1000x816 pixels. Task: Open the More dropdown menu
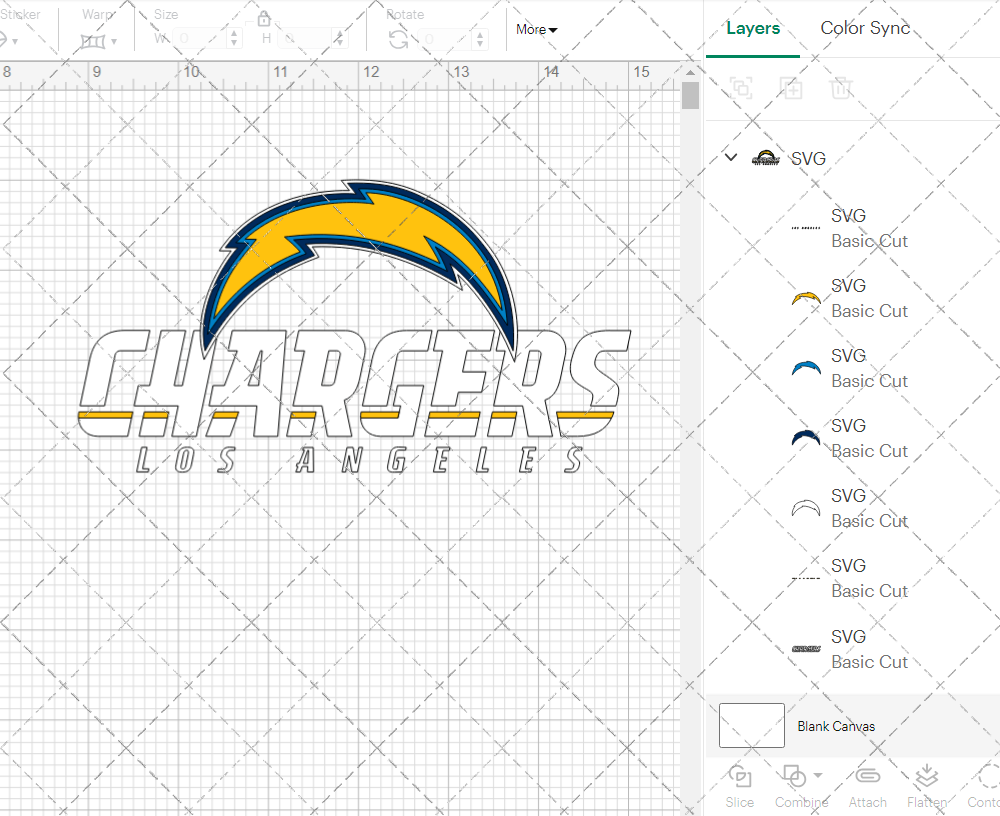click(x=536, y=29)
